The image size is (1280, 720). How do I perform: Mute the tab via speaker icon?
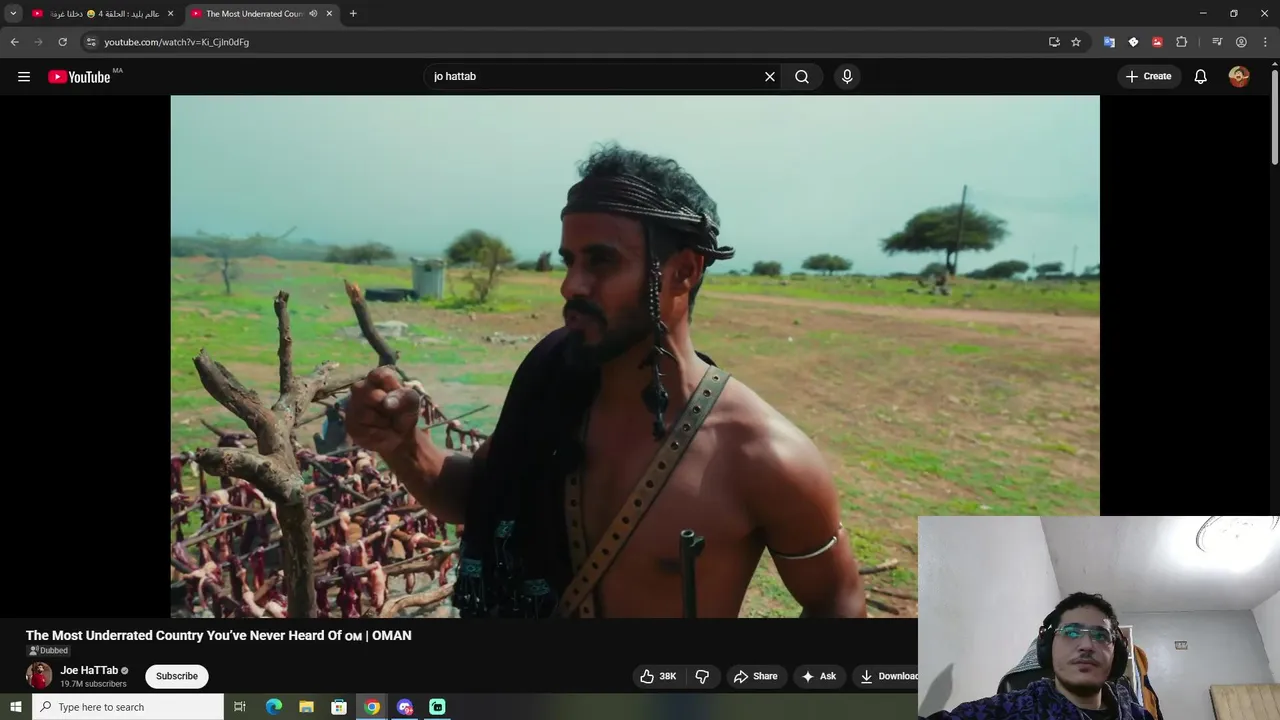313,14
